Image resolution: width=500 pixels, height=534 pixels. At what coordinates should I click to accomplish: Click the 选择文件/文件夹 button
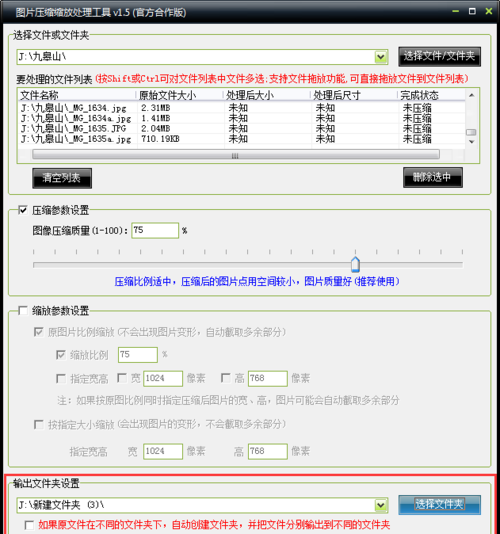(439, 56)
